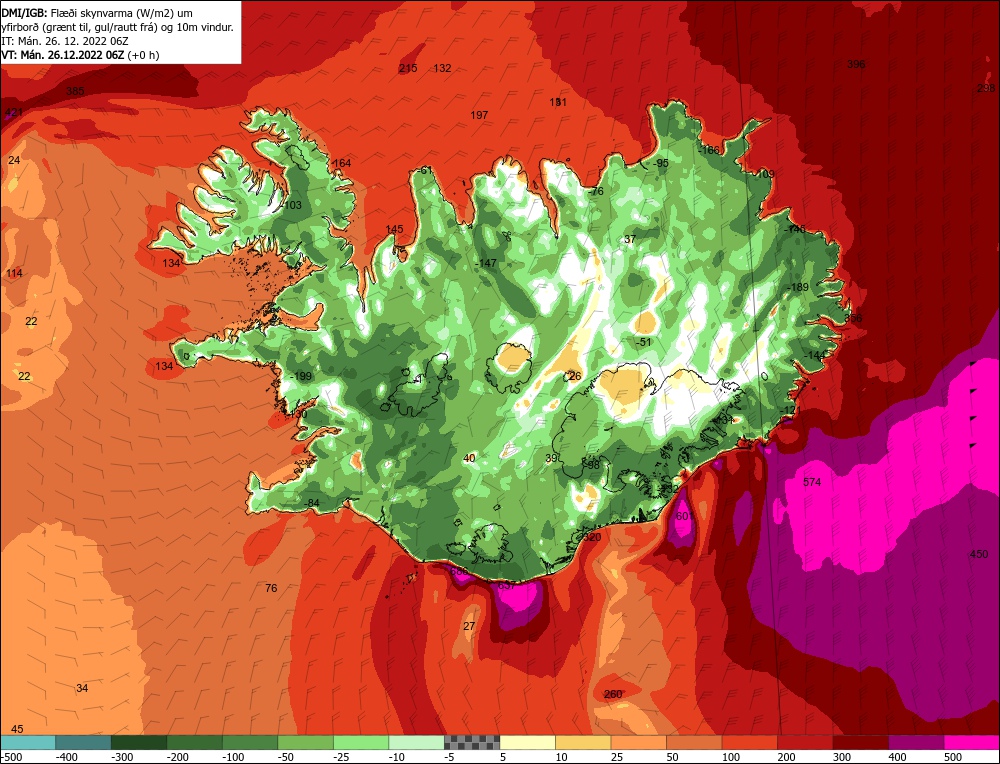Viewport: 1000px width, 764px height.
Task: Pick the darkest green -300 to -200 legend swatch
Action: (139, 742)
